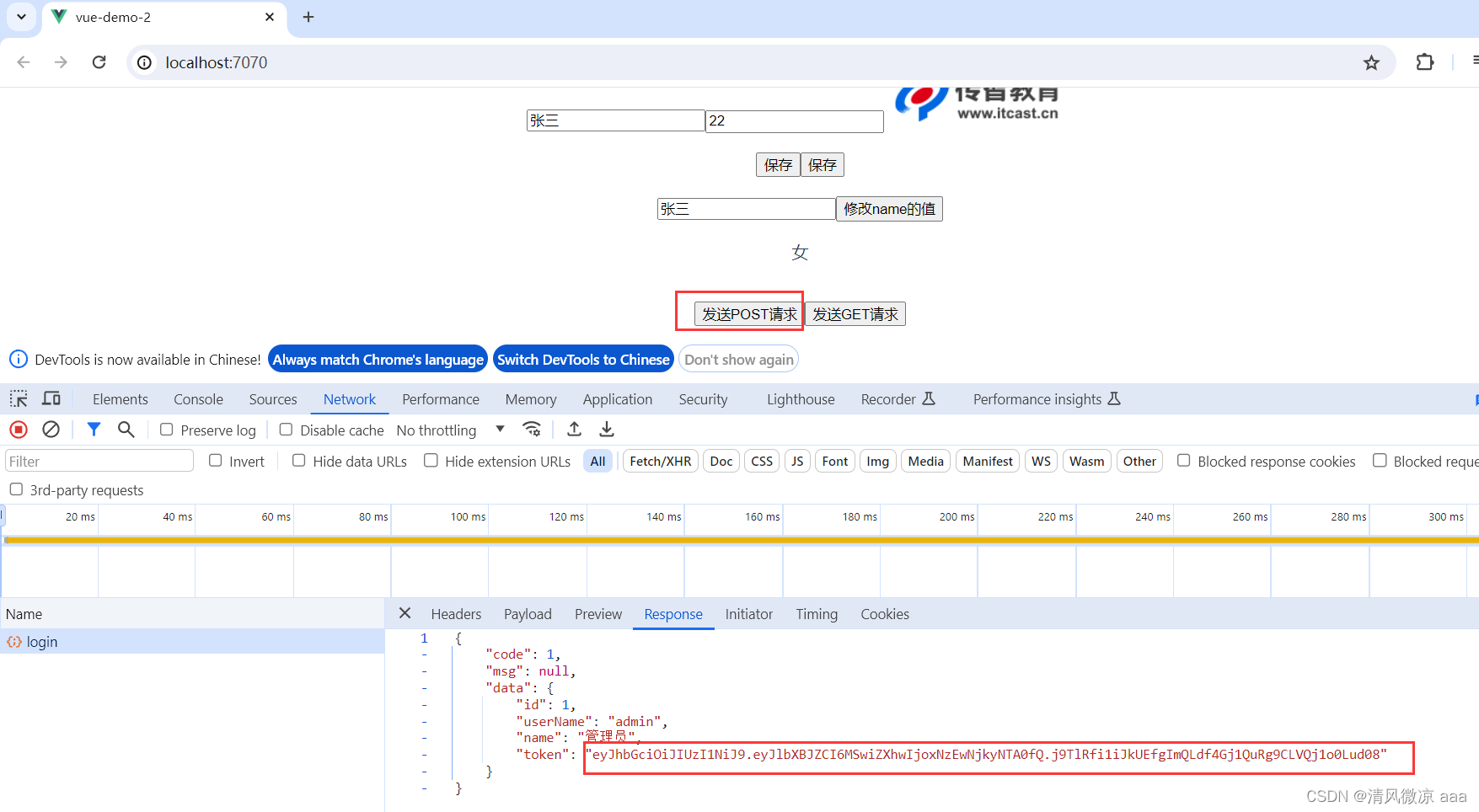Open the Lighthouse panel
The height and width of the screenshot is (812, 1479).
point(801,399)
